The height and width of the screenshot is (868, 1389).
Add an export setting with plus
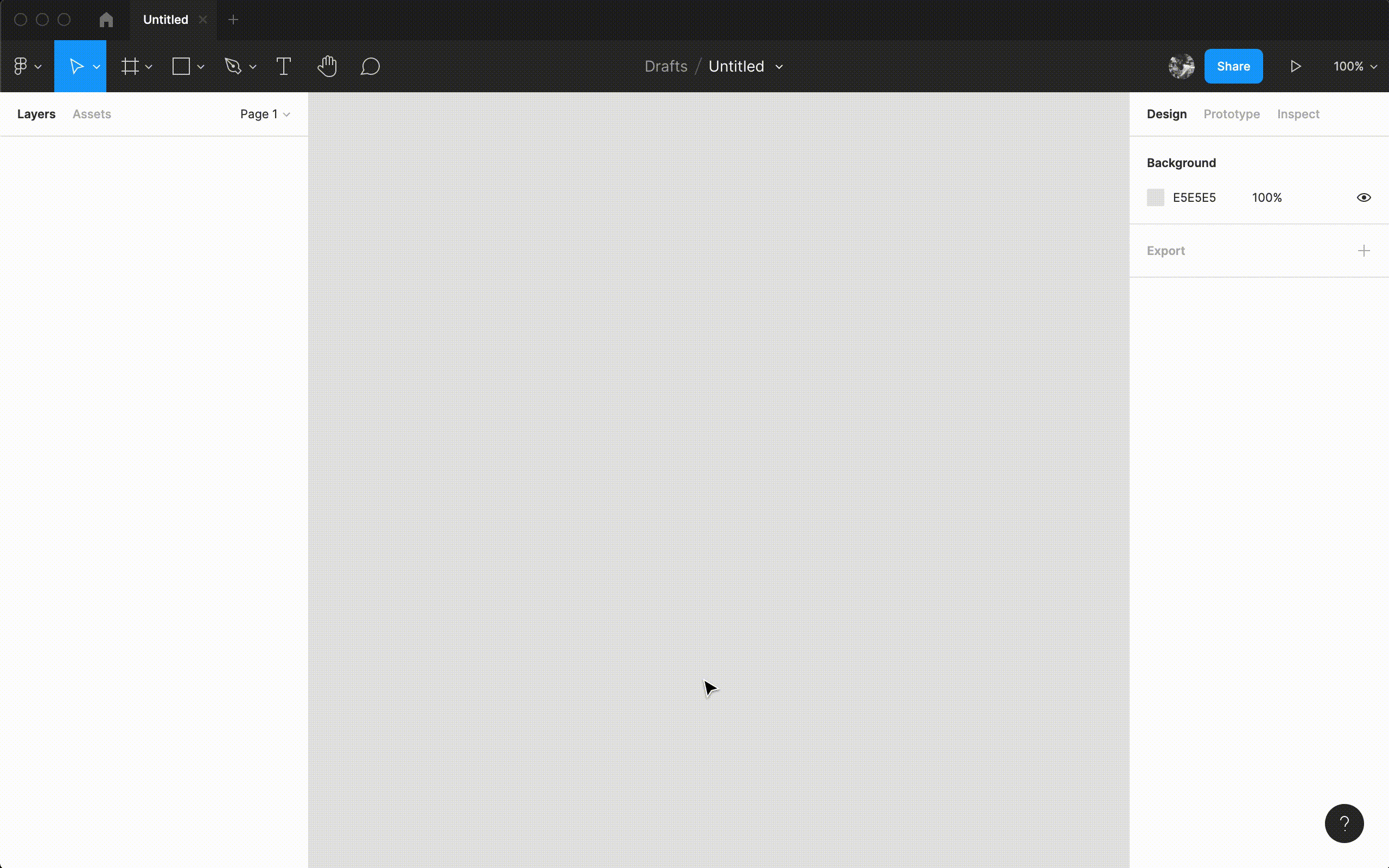[x=1363, y=251]
